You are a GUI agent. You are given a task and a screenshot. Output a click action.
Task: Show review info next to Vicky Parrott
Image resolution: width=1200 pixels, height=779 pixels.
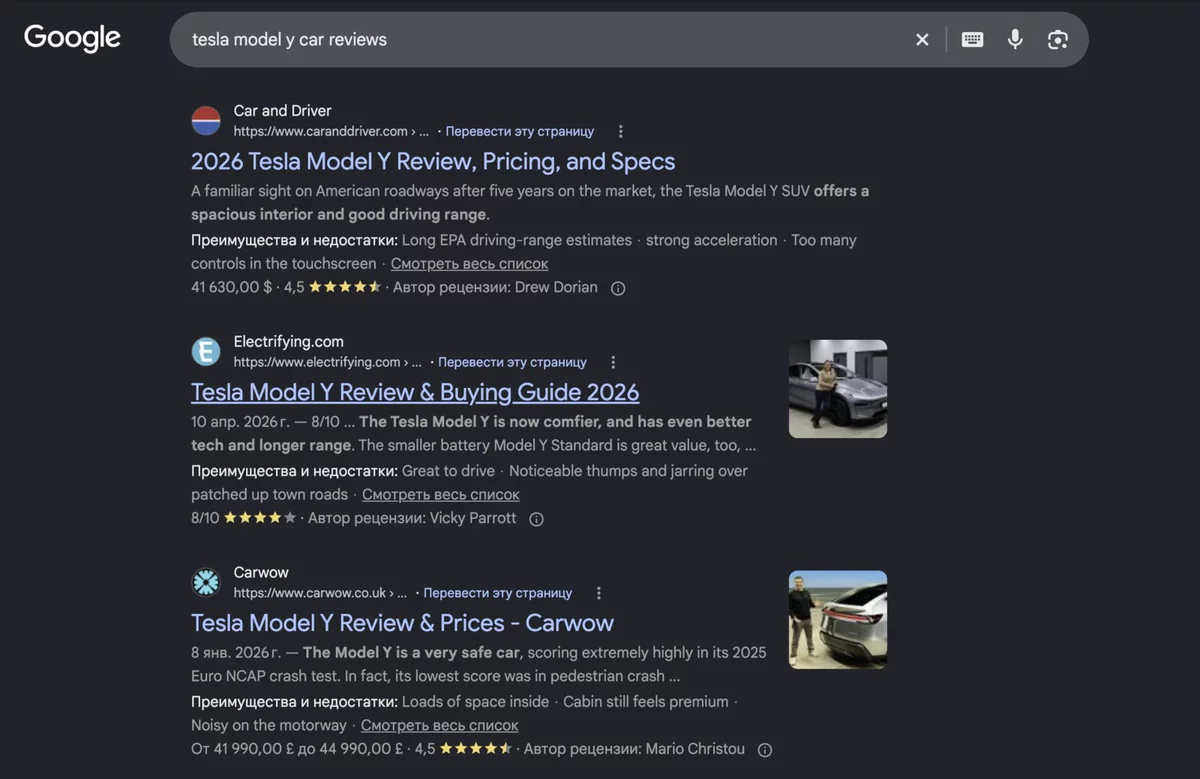(536, 520)
